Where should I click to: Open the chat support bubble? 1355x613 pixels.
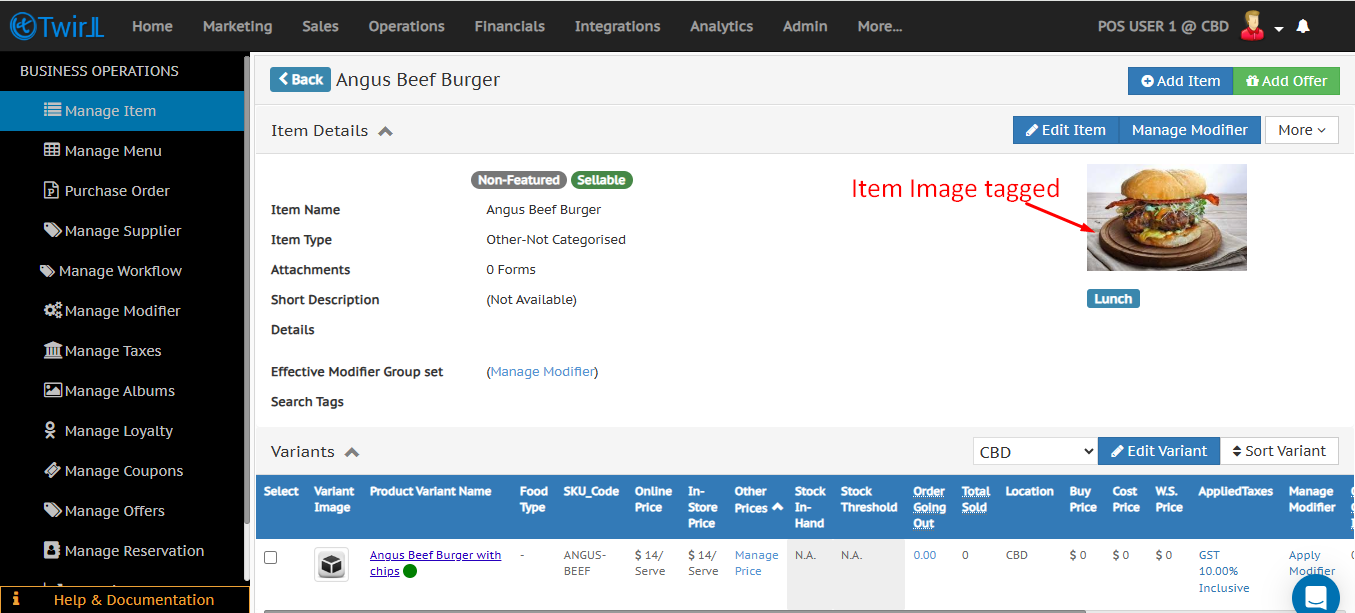click(1315, 595)
